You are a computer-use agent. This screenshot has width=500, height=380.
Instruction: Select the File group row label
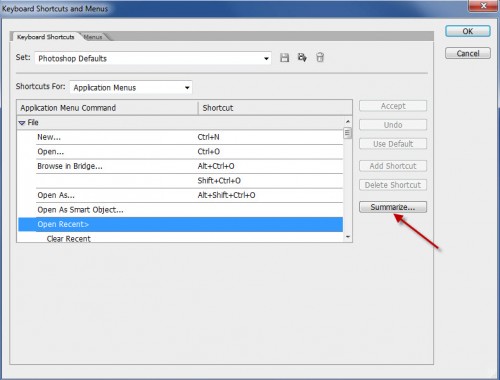coord(33,123)
